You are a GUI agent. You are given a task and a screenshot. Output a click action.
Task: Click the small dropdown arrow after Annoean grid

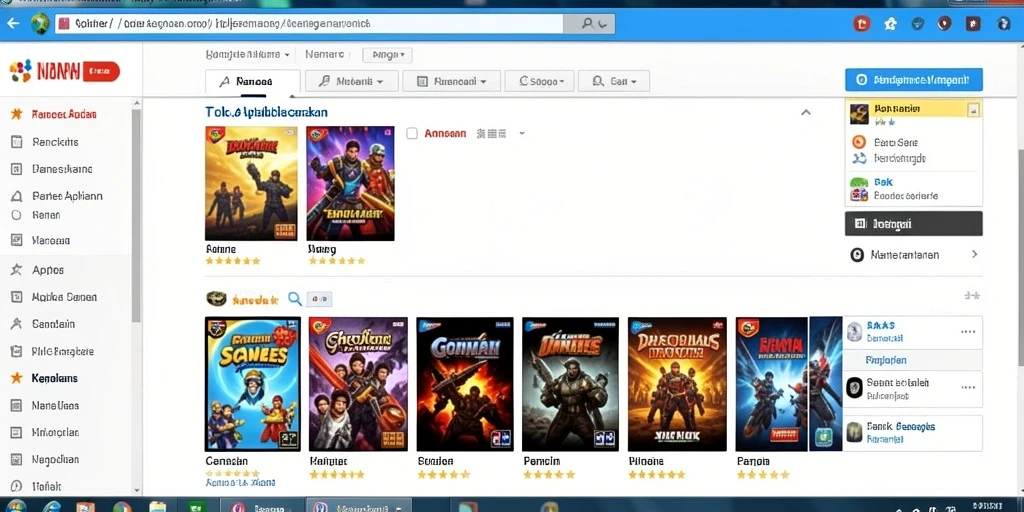(x=522, y=133)
